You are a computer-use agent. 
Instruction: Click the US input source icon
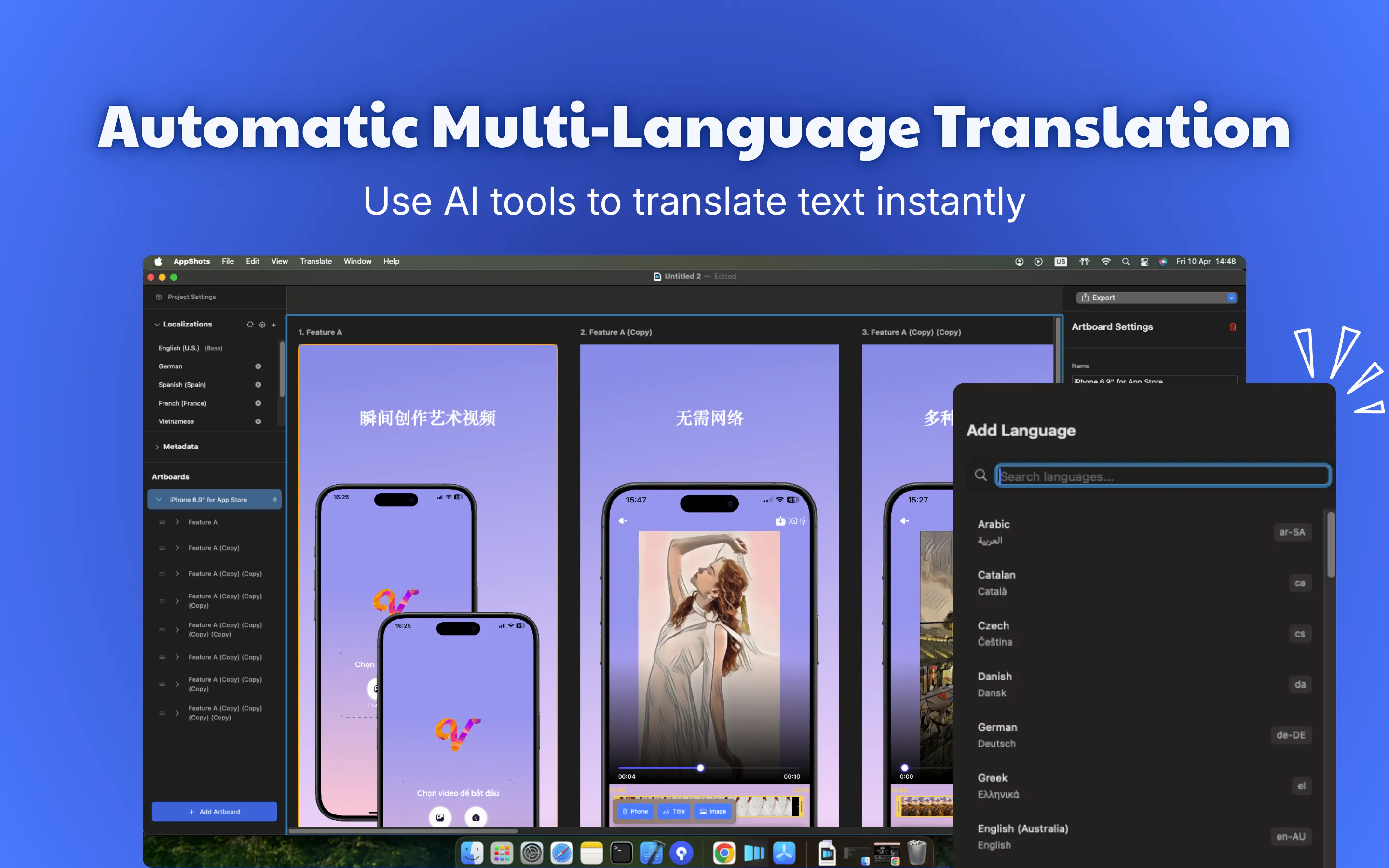[x=1061, y=261]
